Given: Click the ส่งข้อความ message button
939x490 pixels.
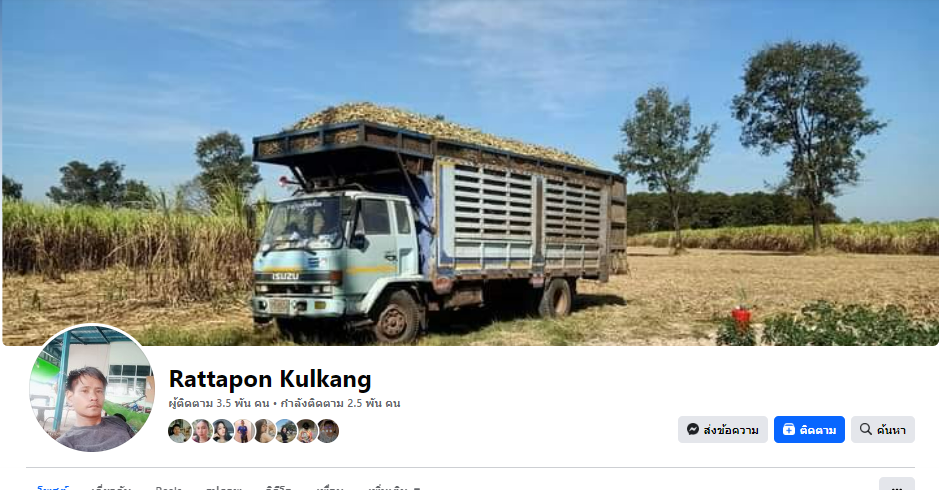Looking at the screenshot, I should click(723, 429).
